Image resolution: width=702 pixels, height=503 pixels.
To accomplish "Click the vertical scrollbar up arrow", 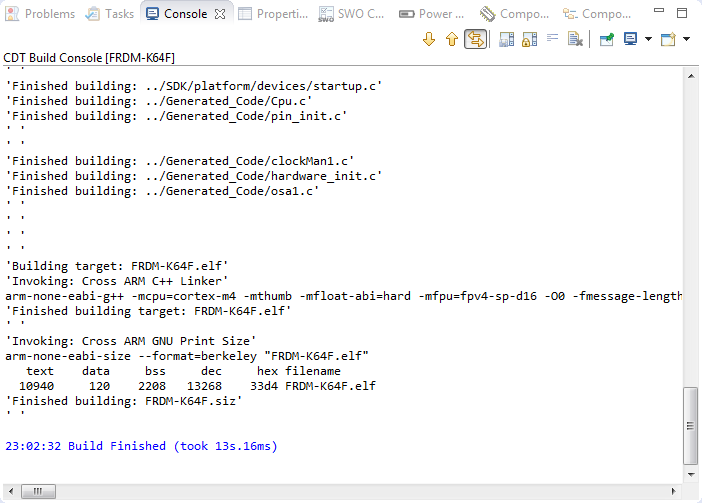I will 690,68.
